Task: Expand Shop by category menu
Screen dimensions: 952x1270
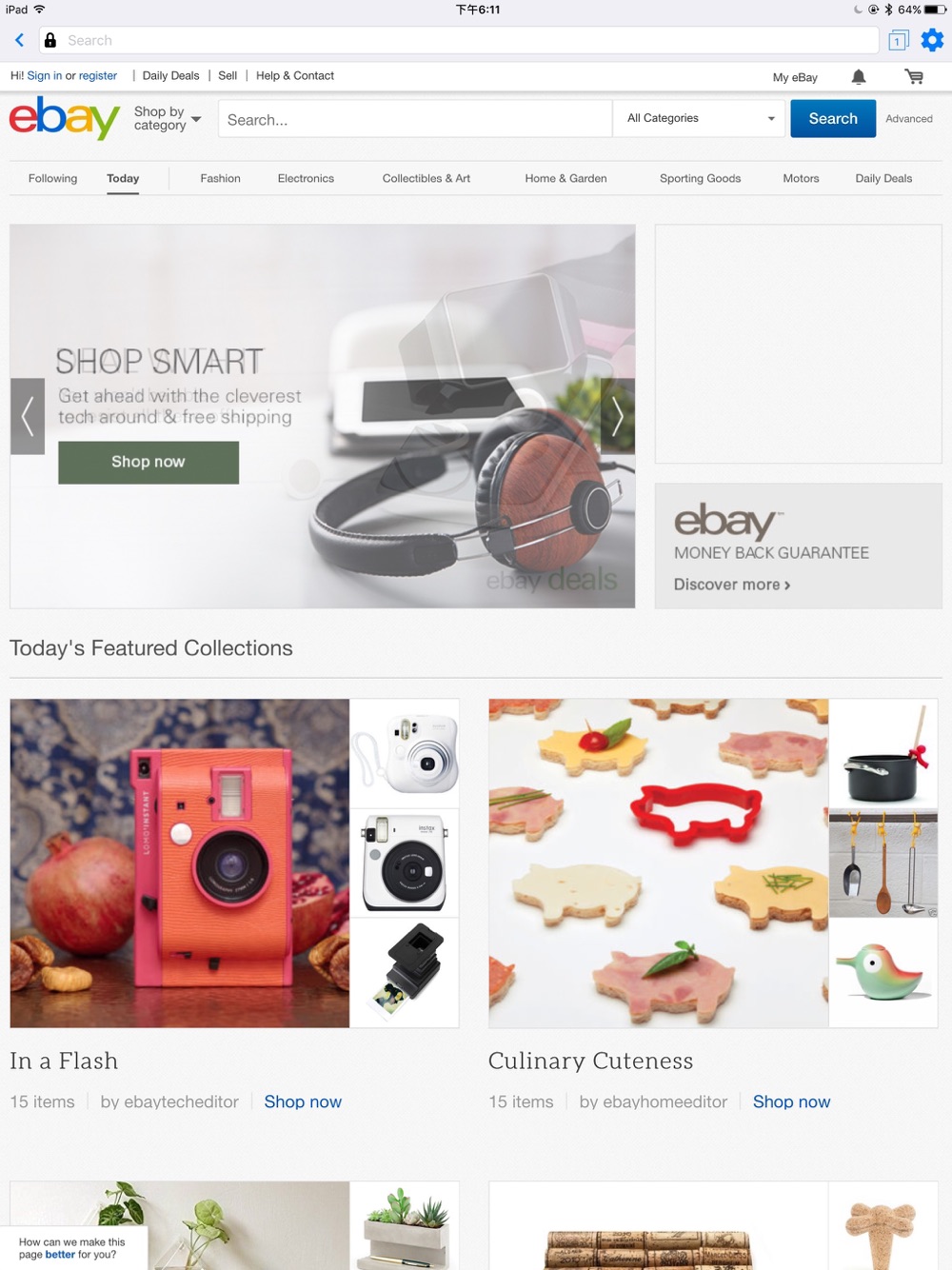Action: pos(168,118)
